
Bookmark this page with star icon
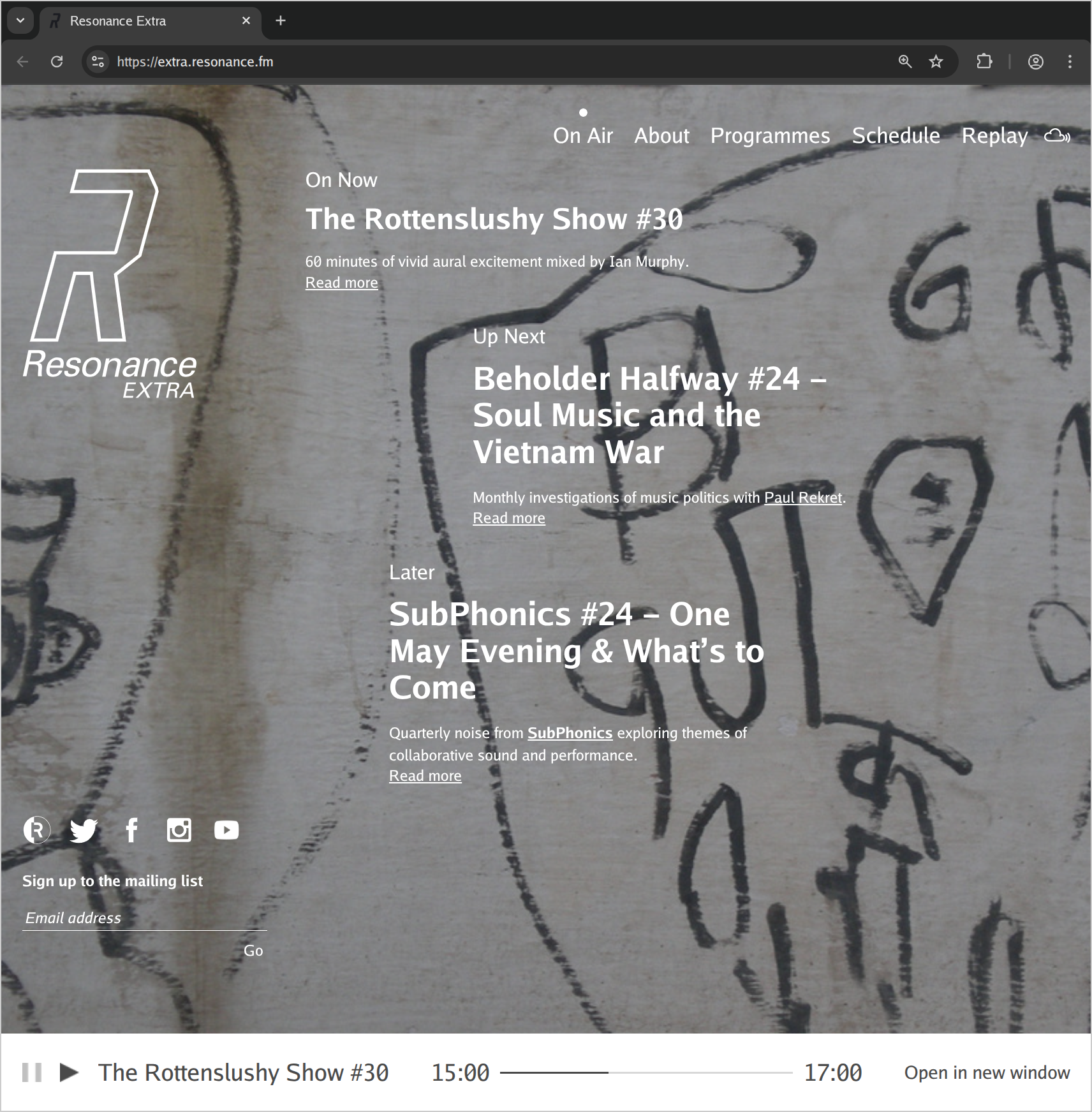coord(936,62)
